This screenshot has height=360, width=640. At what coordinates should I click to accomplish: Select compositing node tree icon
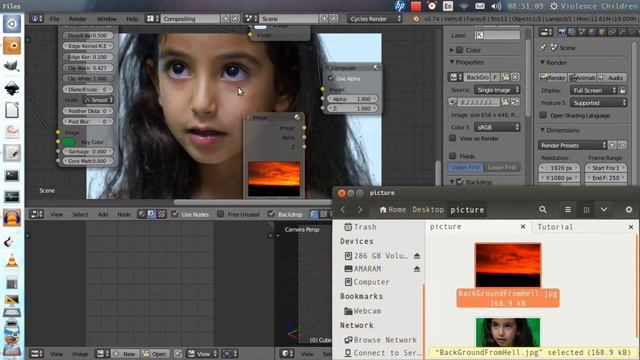click(151, 214)
